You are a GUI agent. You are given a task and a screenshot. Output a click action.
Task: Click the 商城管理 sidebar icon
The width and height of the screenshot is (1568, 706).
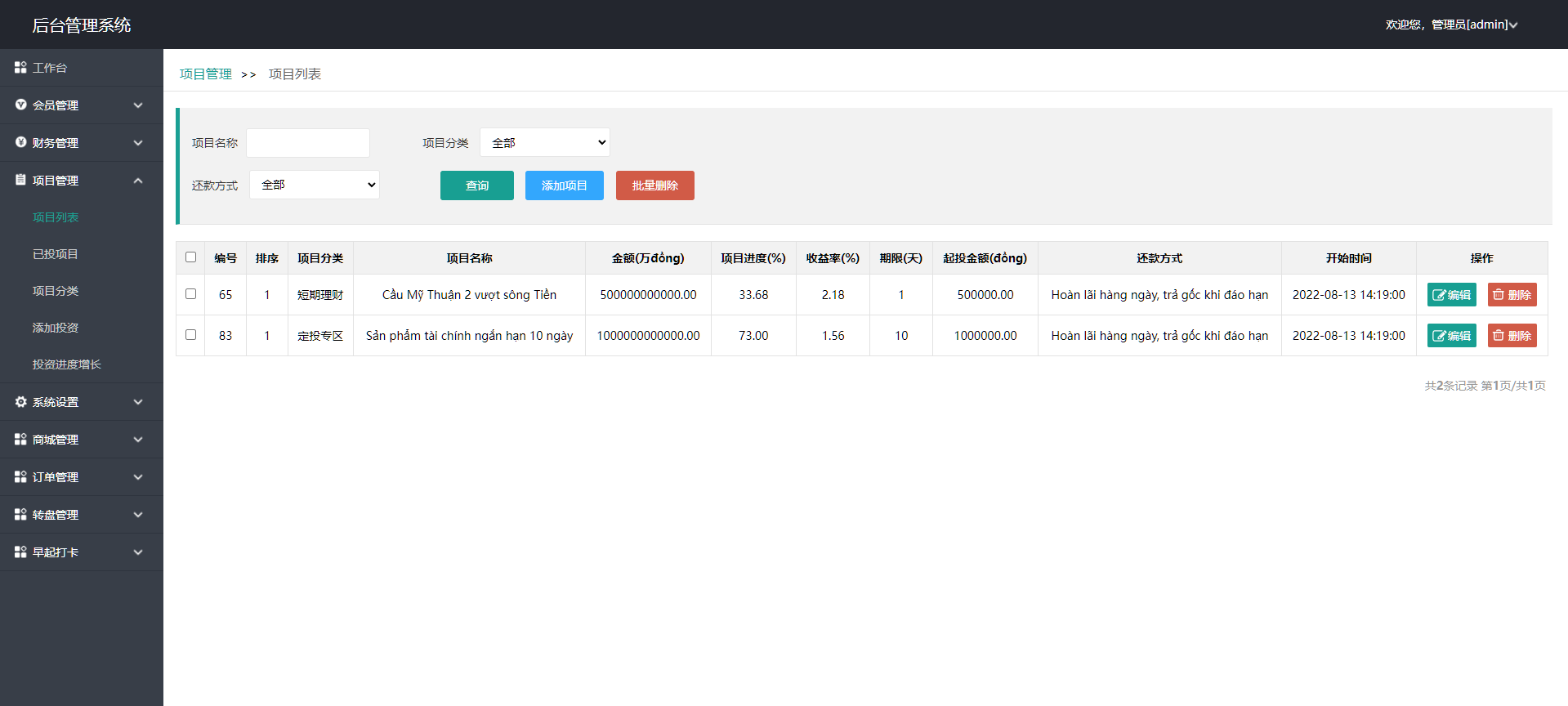click(x=20, y=440)
